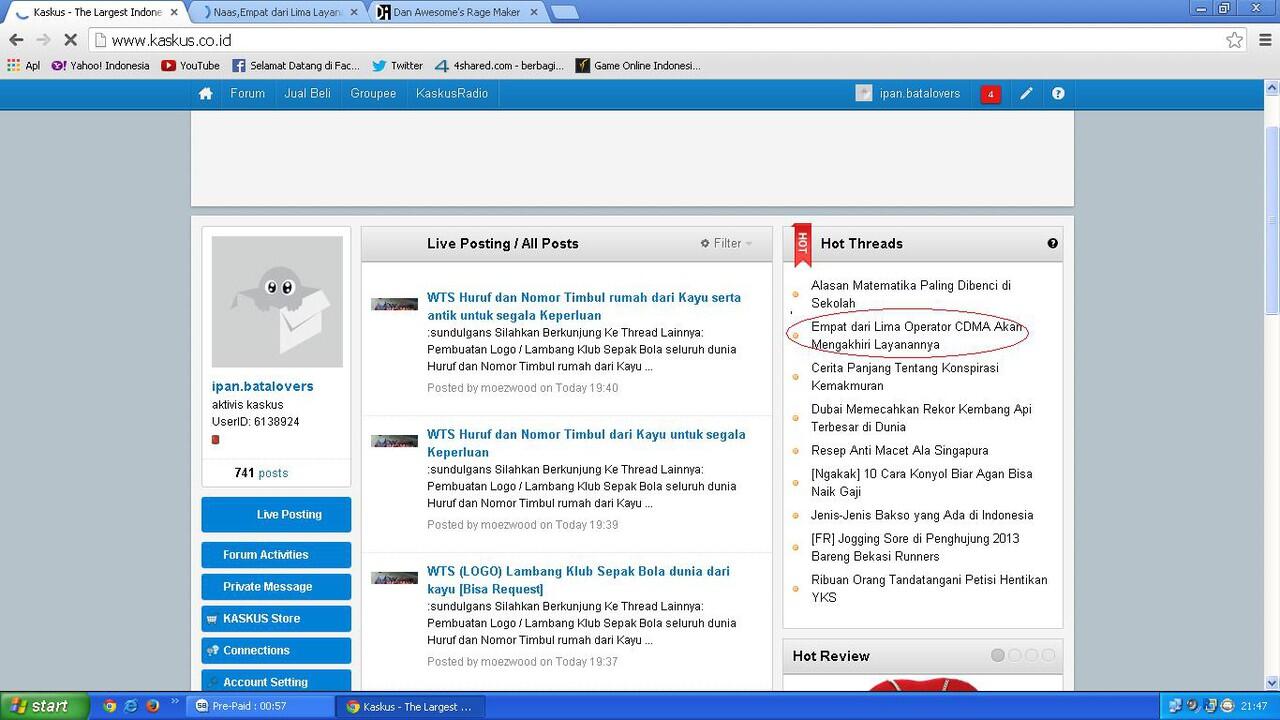Open thread Resep Anti Macet Ala Singapura
The height and width of the screenshot is (720, 1280).
(x=900, y=450)
